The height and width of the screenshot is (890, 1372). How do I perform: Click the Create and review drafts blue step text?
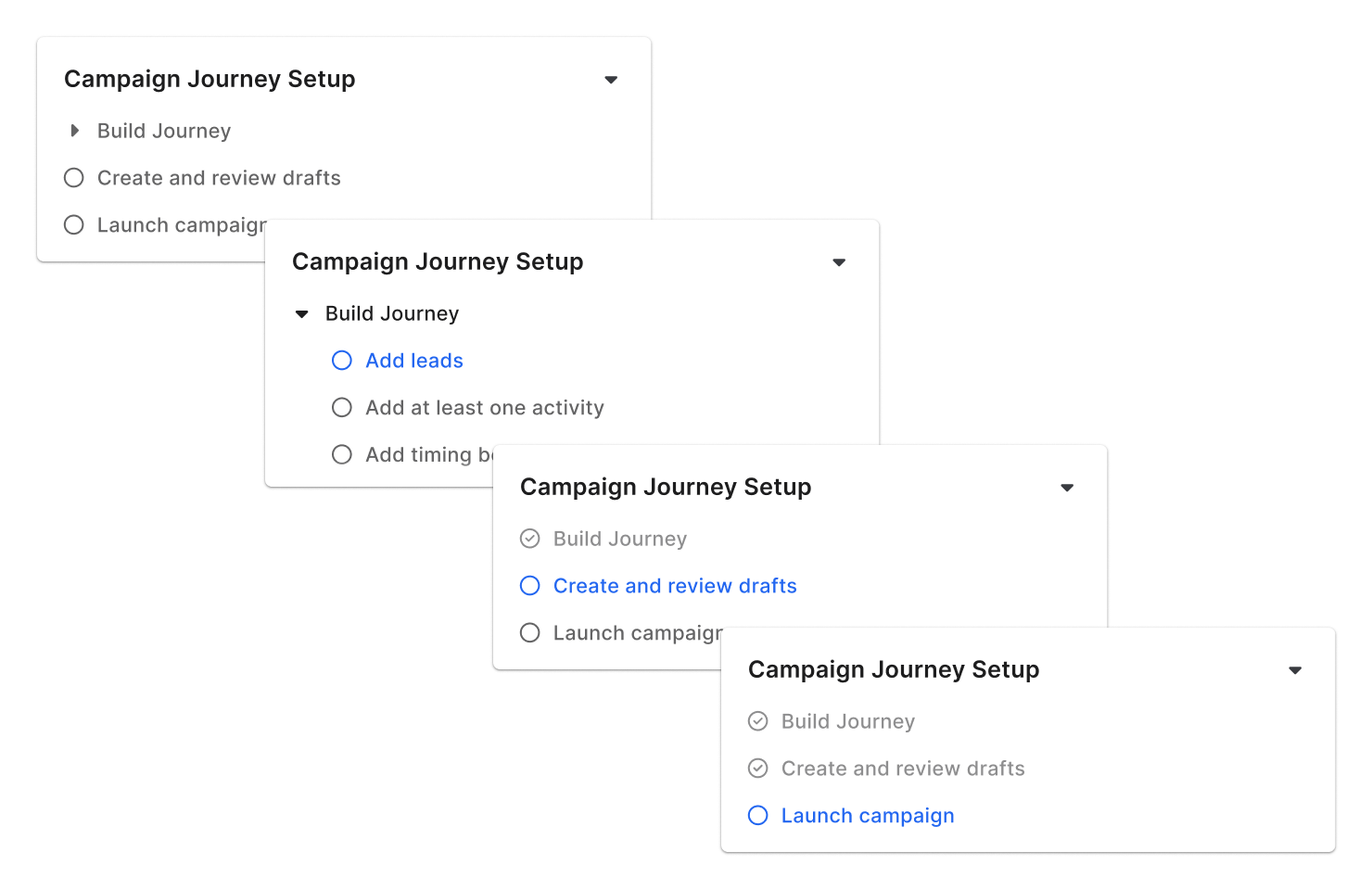(x=675, y=585)
